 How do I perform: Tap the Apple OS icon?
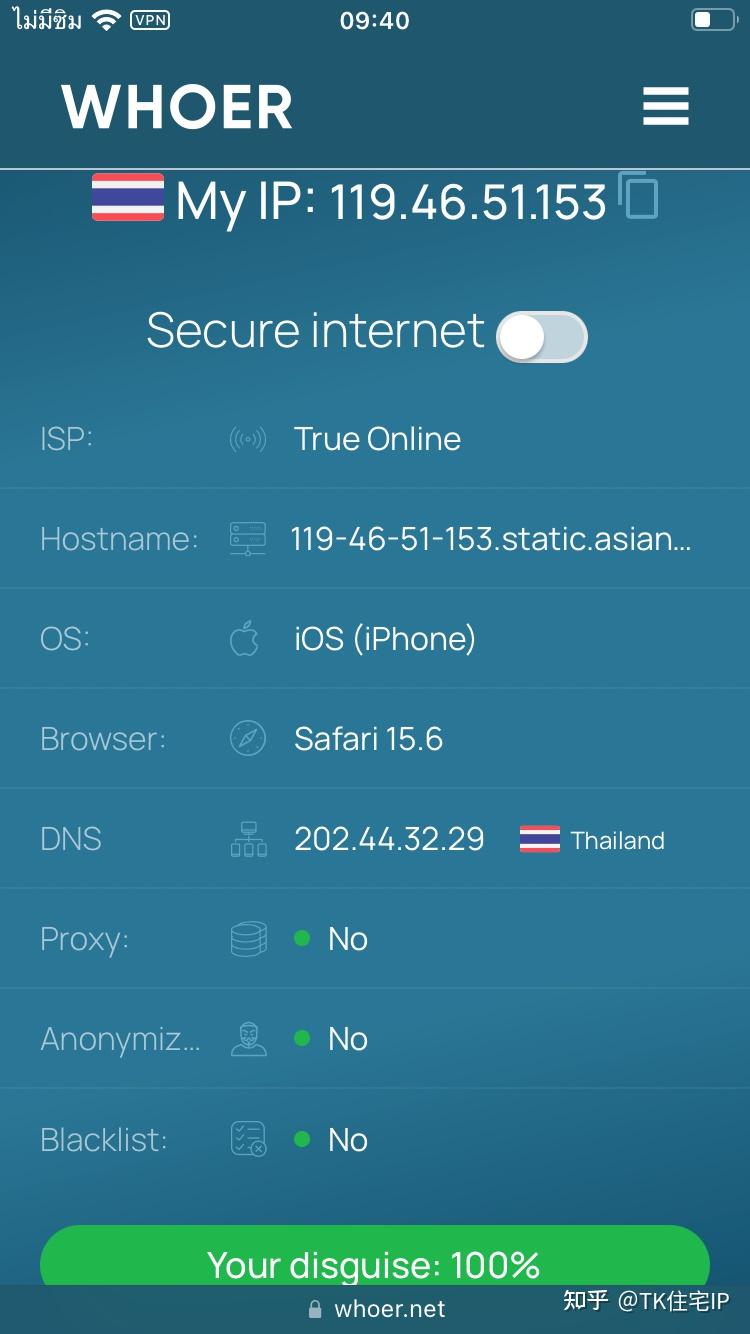pyautogui.click(x=245, y=639)
